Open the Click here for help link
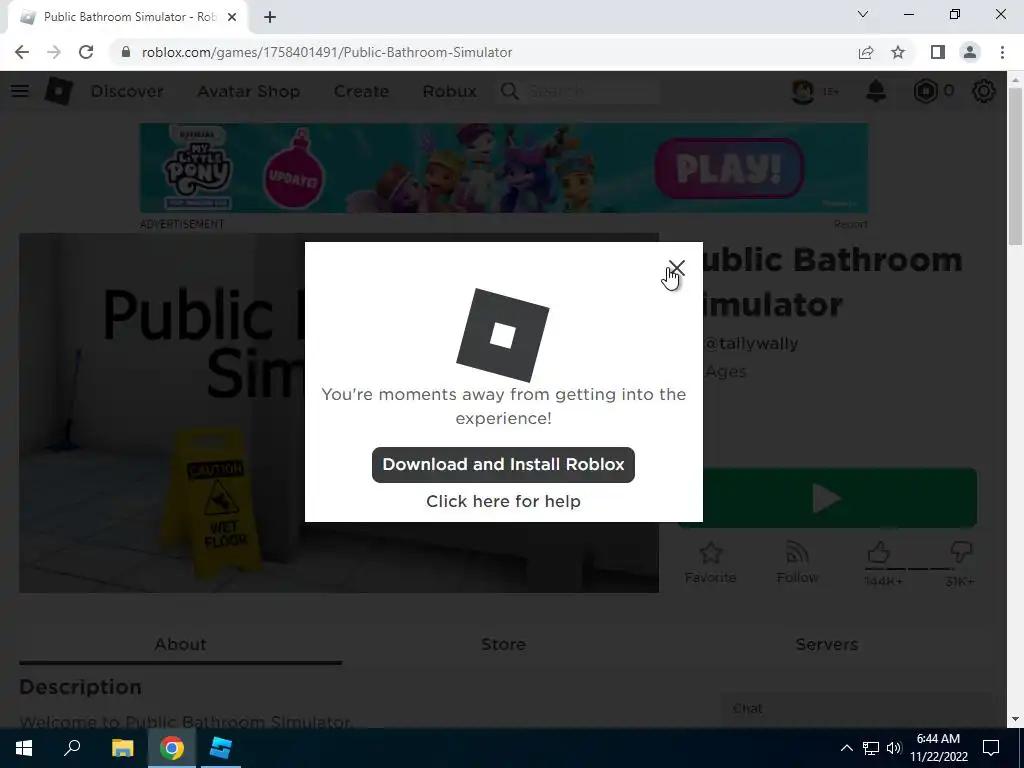 (503, 501)
